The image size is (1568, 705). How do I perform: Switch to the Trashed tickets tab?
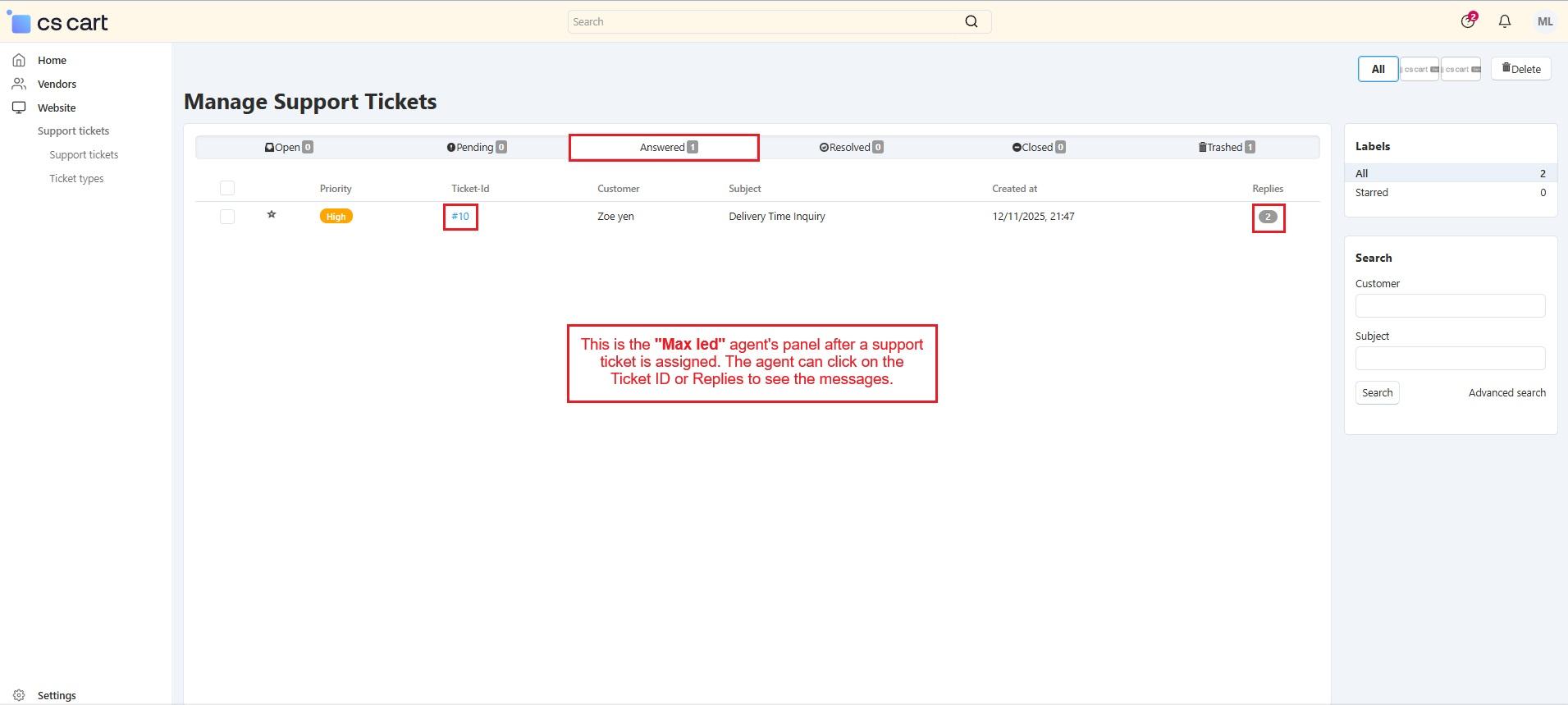tap(1226, 148)
